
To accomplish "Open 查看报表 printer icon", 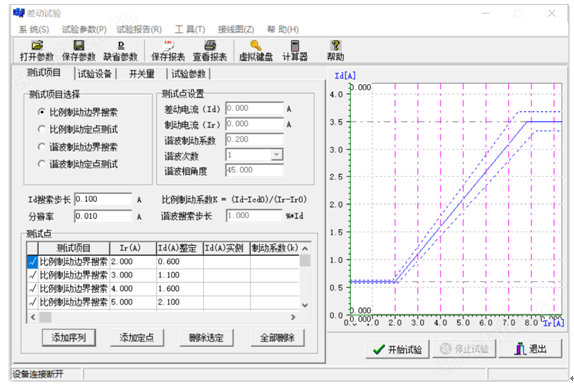I will coord(210,45).
